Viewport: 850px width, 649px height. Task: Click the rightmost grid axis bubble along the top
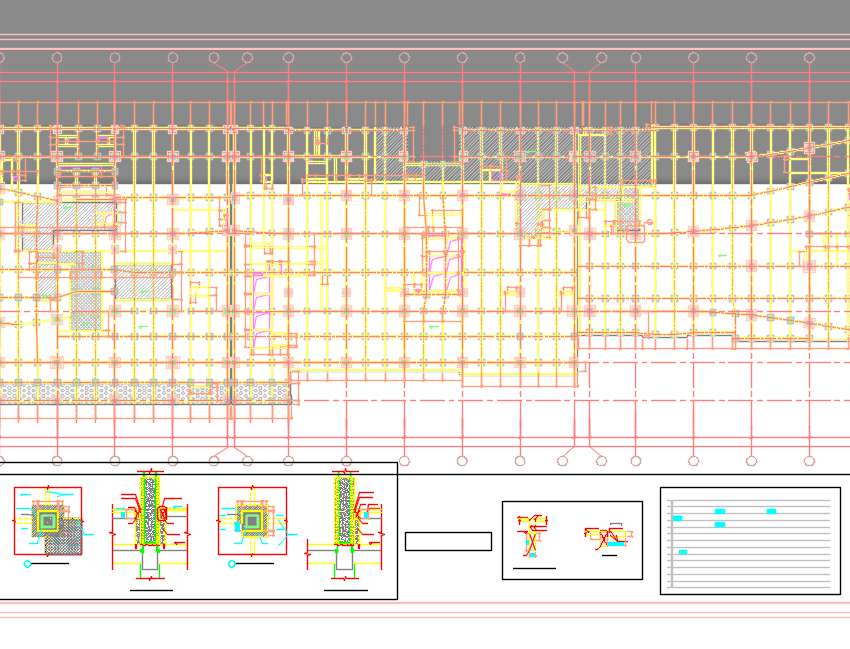point(809,58)
